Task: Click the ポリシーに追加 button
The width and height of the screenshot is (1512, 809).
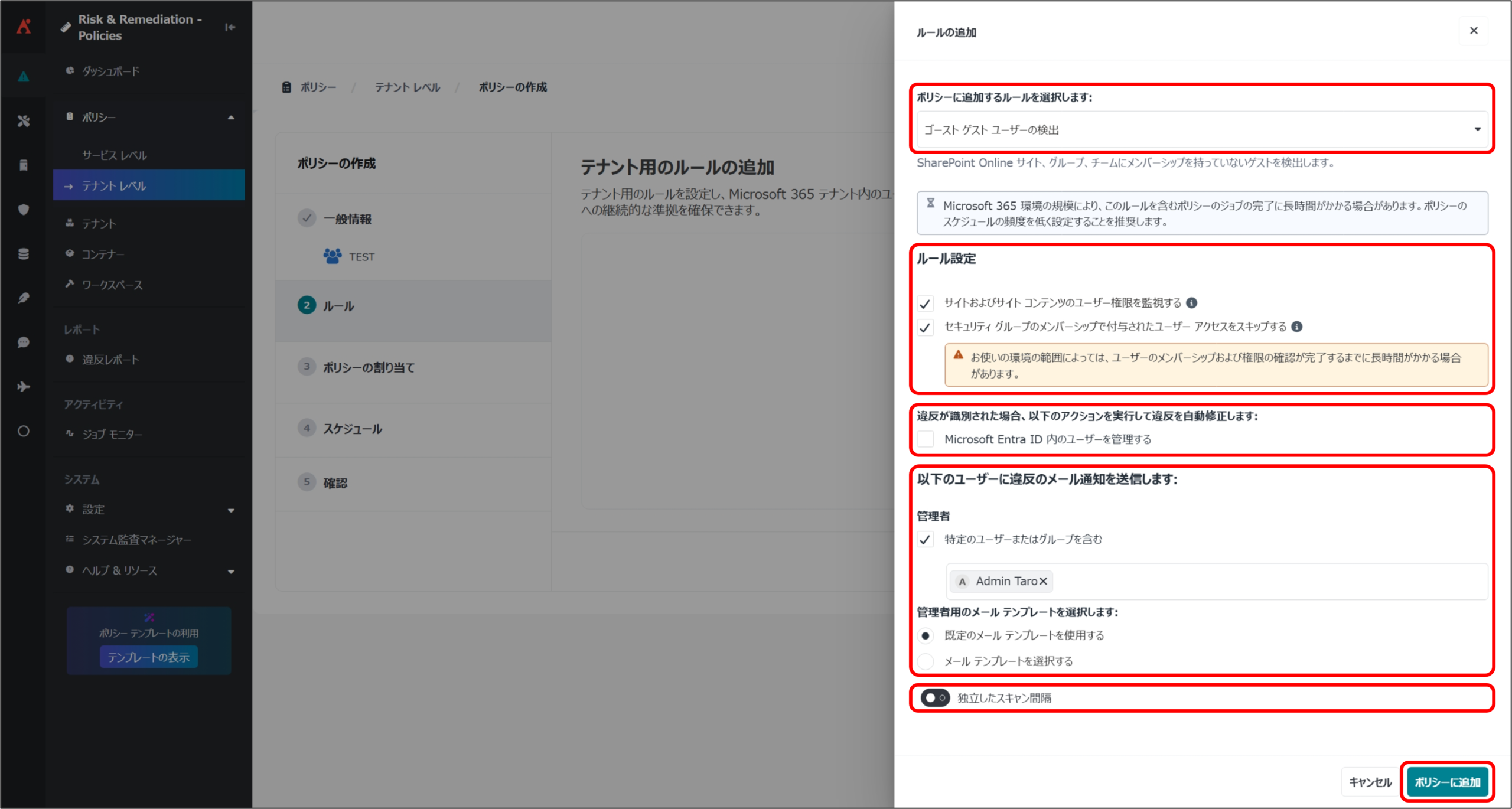Action: coord(1447,782)
